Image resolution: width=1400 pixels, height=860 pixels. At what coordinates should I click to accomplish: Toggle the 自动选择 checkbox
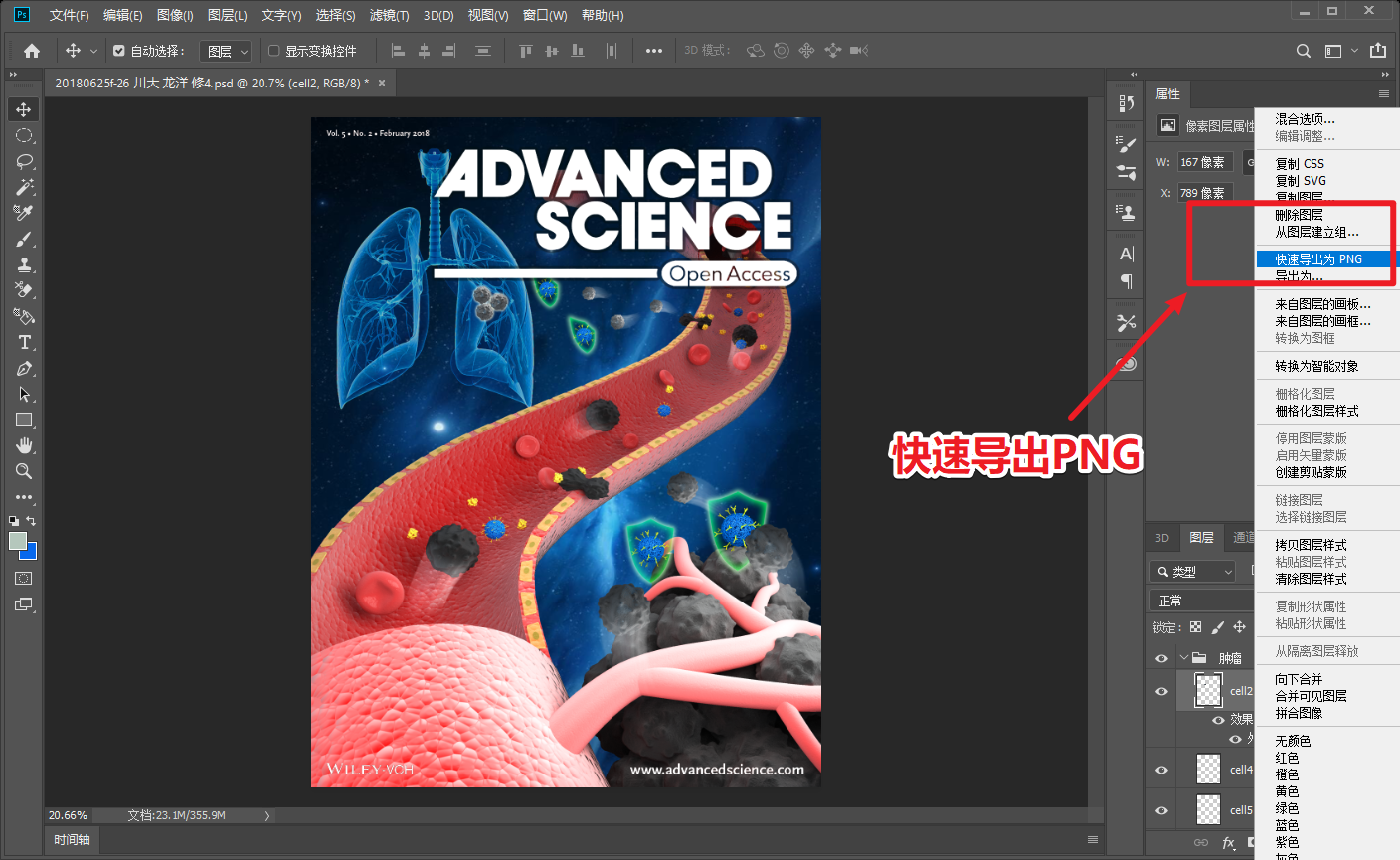pos(119,51)
